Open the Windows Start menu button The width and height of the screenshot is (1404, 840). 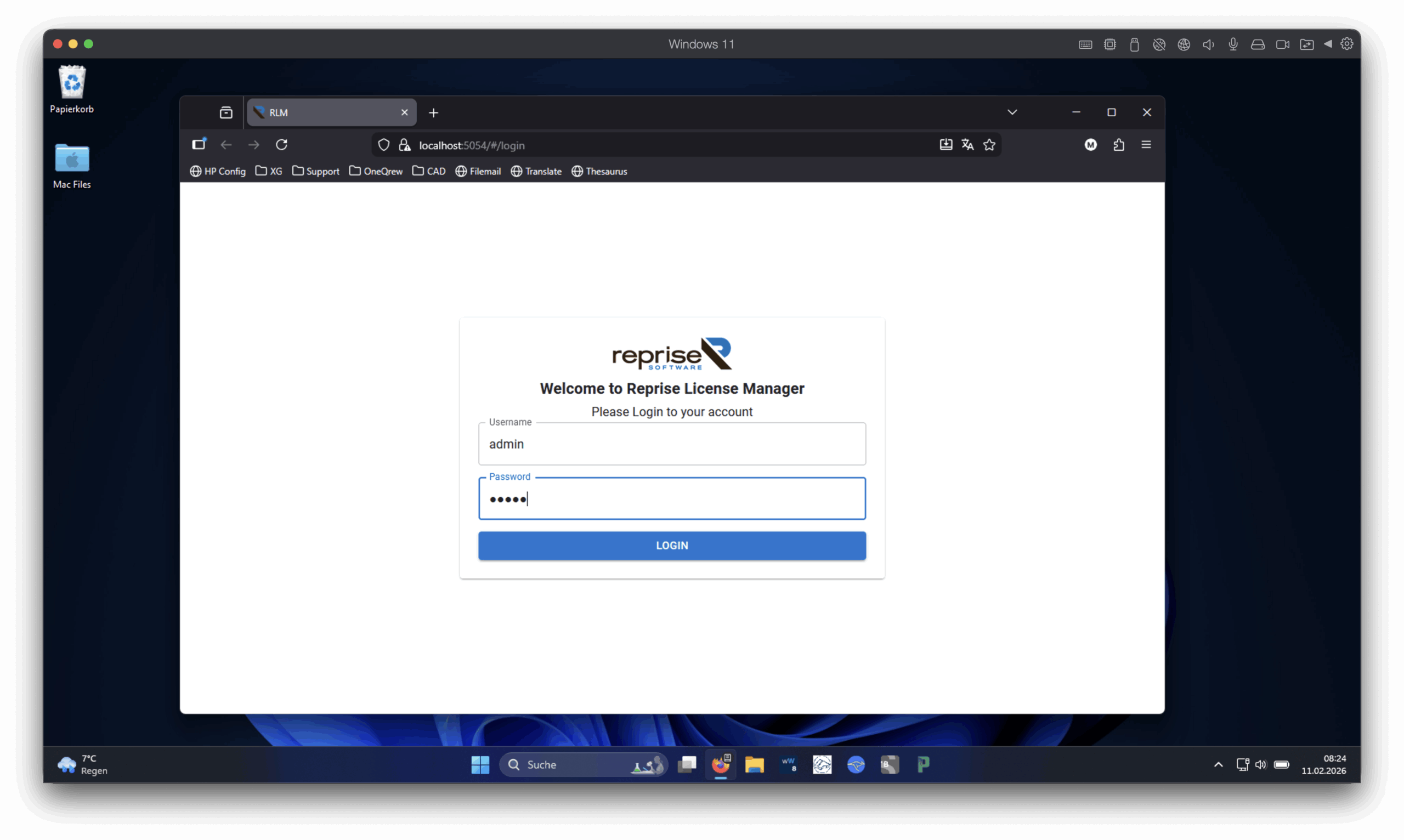(x=480, y=765)
